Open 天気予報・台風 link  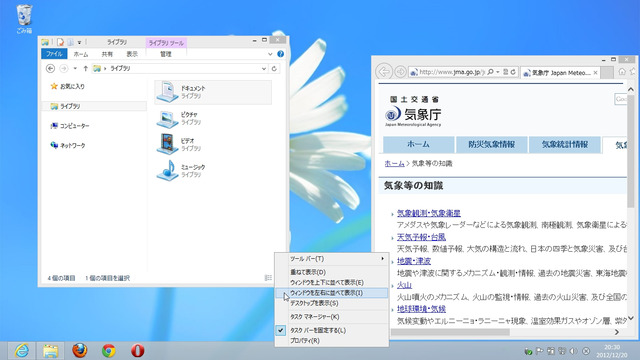[x=421, y=237]
